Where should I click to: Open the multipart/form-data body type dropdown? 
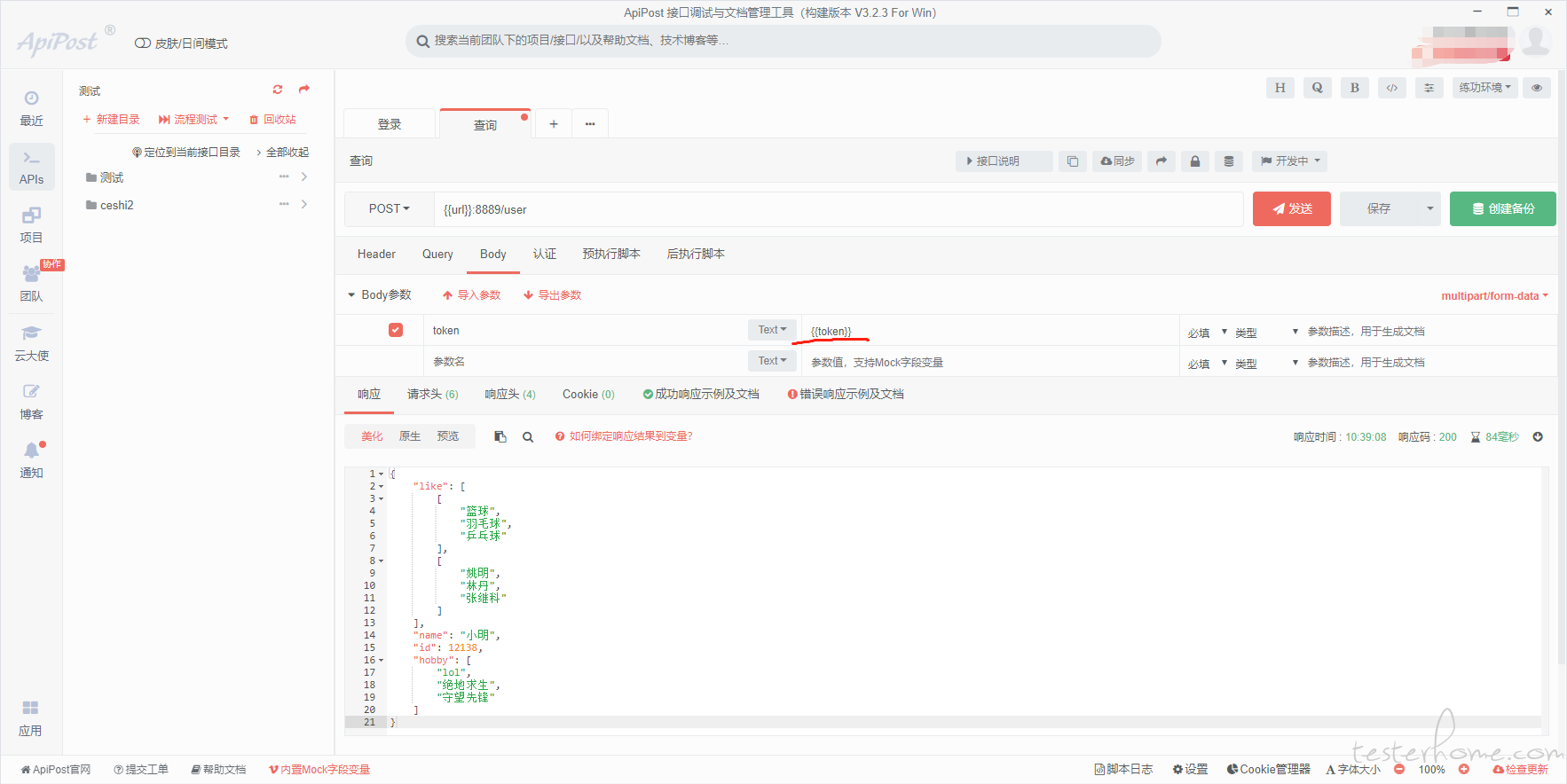tap(1494, 296)
